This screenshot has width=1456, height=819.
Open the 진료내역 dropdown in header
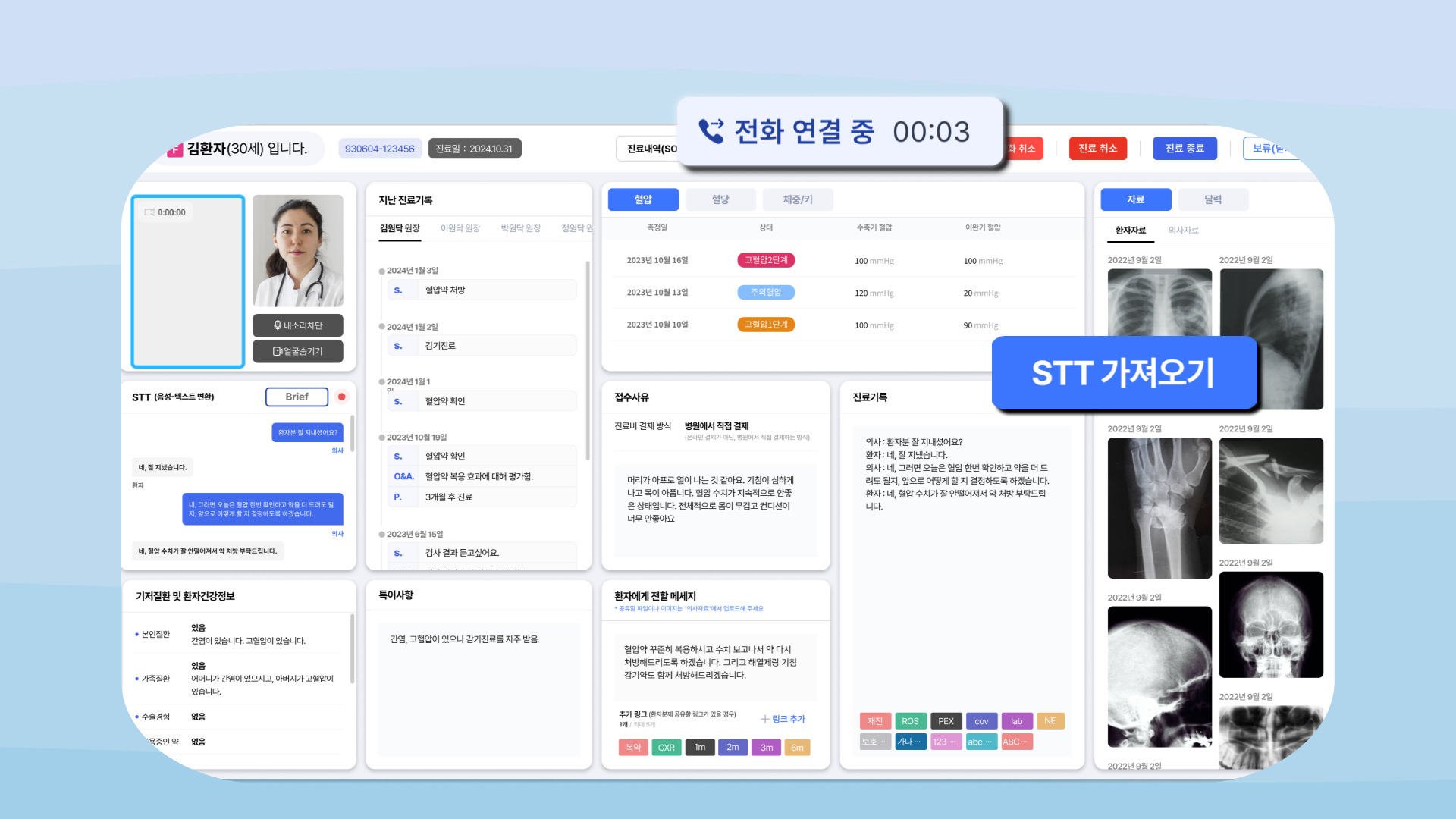click(x=649, y=149)
